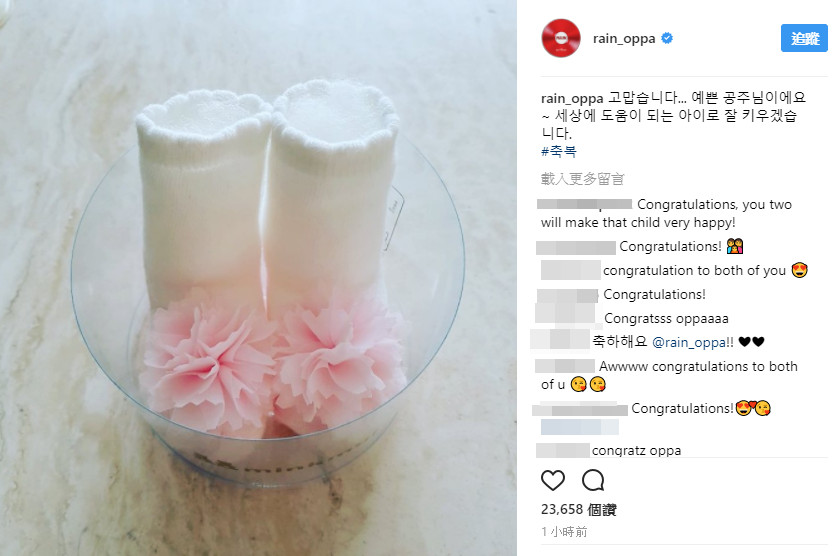Image resolution: width=835 pixels, height=556 pixels.
Task: Open the rain_oppa username in header
Action: [x=624, y=39]
